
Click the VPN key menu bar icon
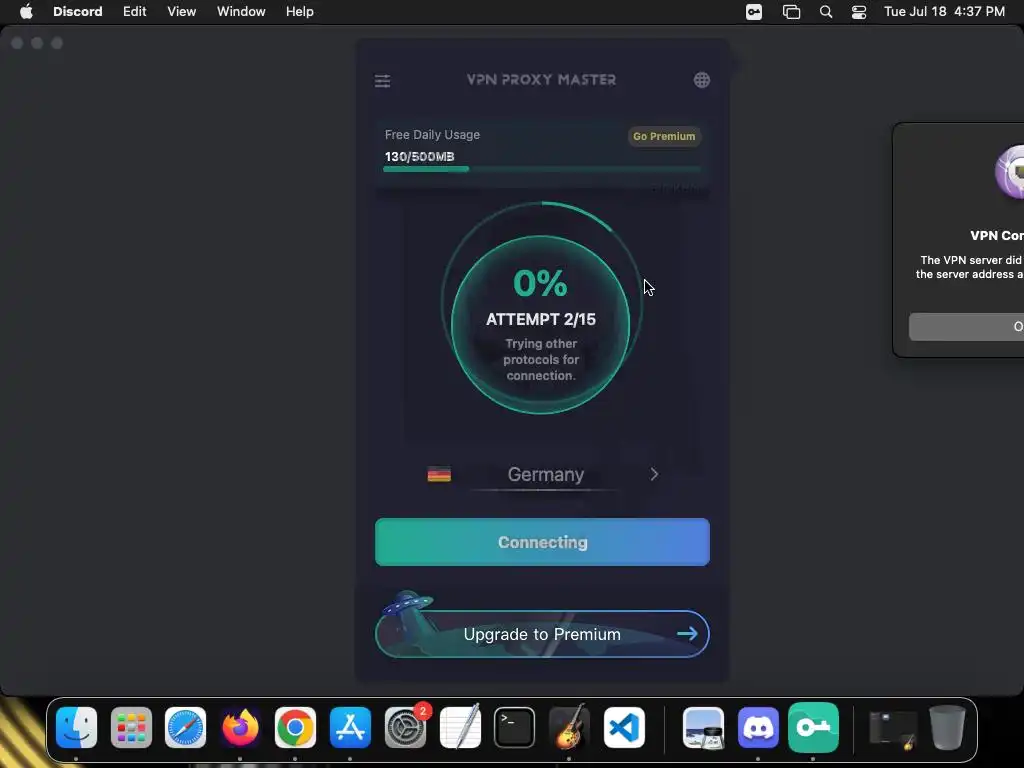click(x=754, y=12)
